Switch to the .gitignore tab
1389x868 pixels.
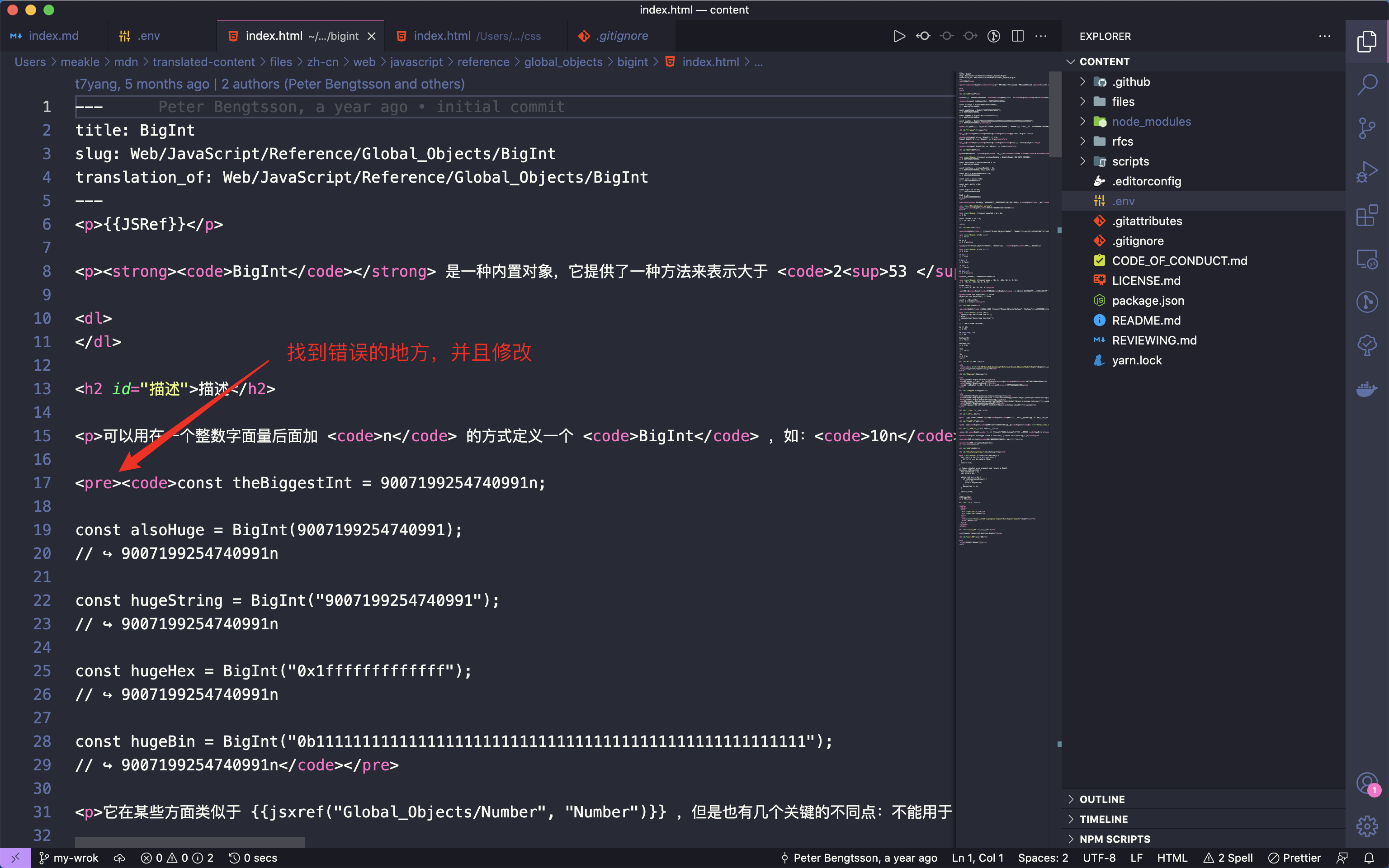click(622, 36)
